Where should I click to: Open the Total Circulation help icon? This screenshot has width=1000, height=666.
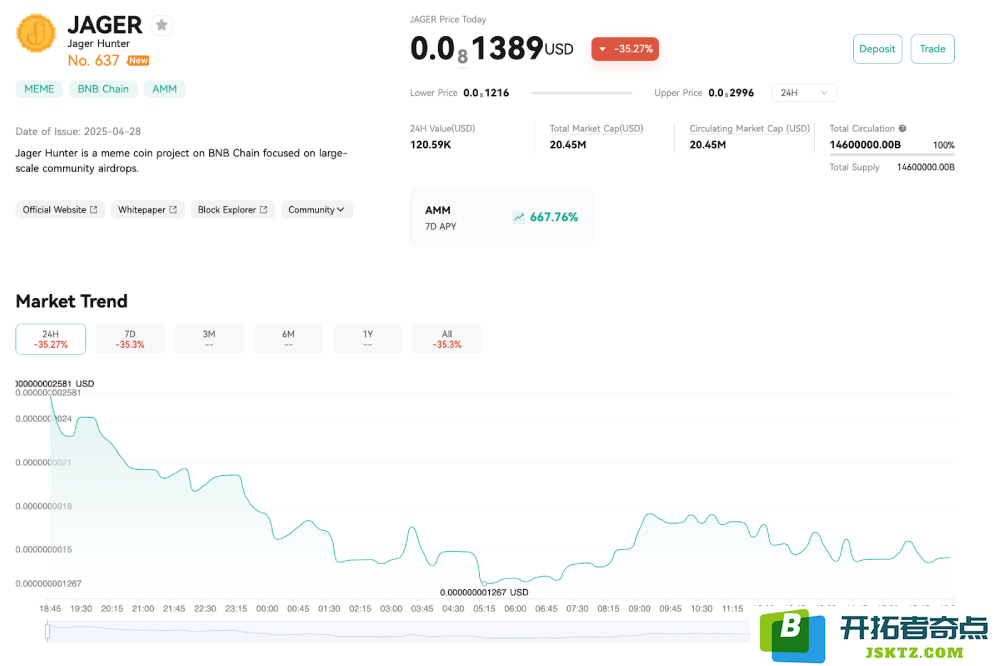(902, 128)
